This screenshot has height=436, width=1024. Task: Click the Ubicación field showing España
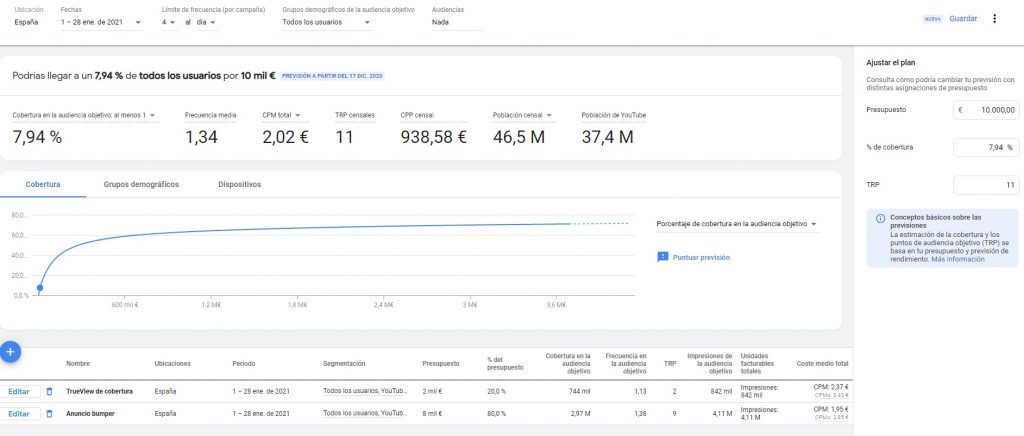click(29, 22)
